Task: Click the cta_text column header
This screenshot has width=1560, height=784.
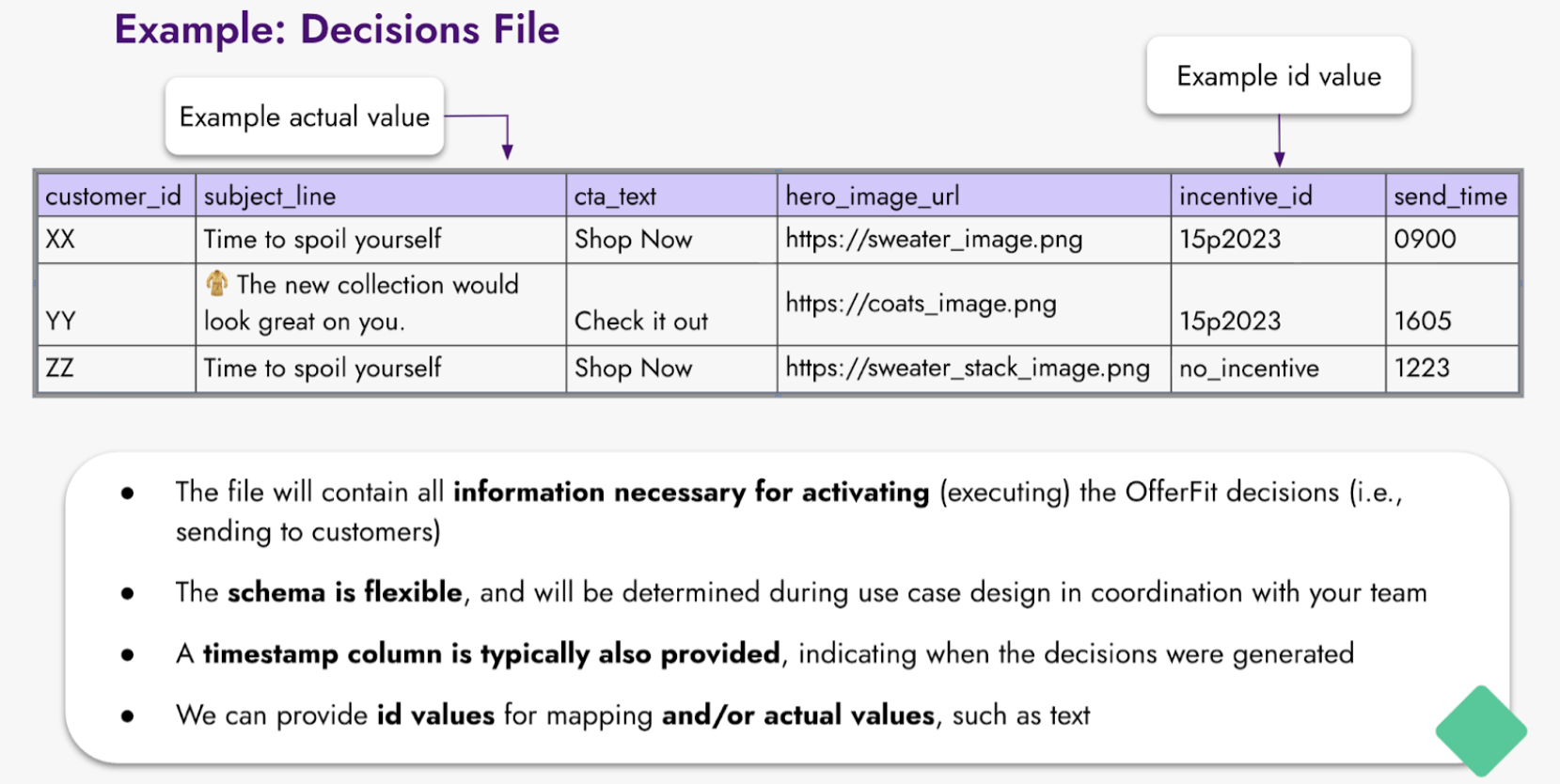Action: point(615,196)
